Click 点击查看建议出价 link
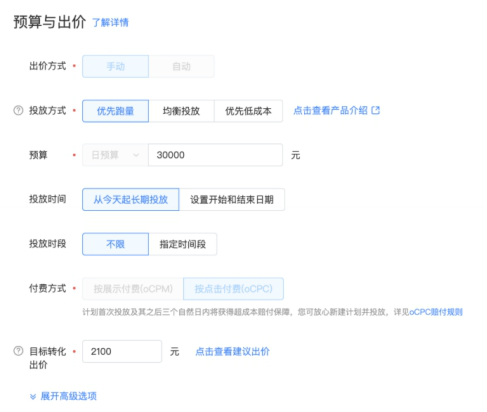Viewport: 487px width, 412px height. coord(232,351)
